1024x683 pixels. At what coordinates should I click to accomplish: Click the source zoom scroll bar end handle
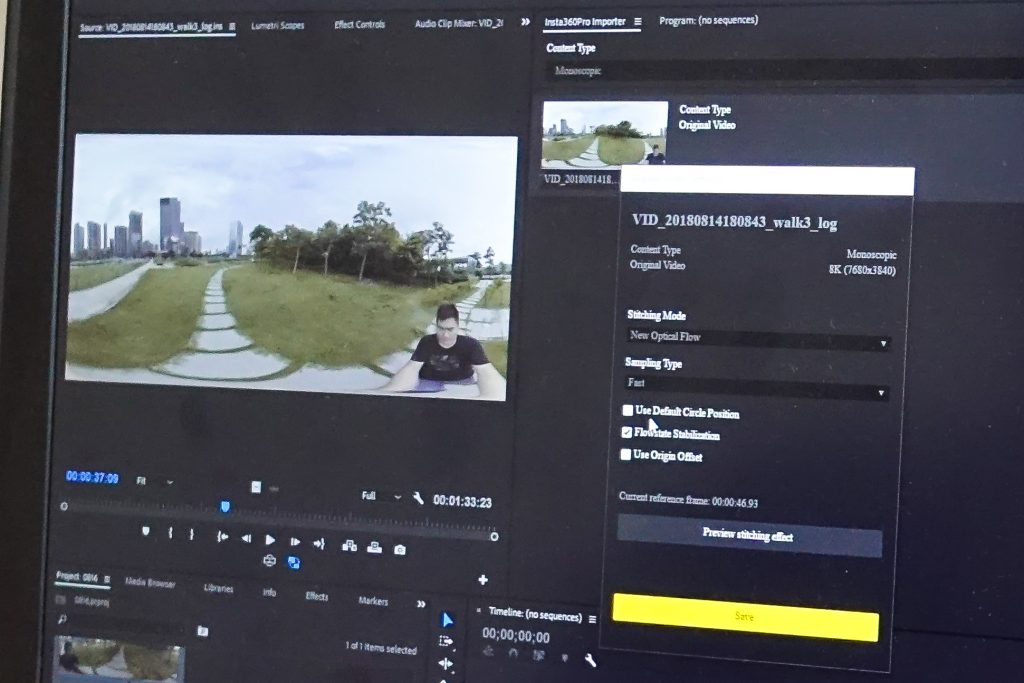tap(494, 536)
